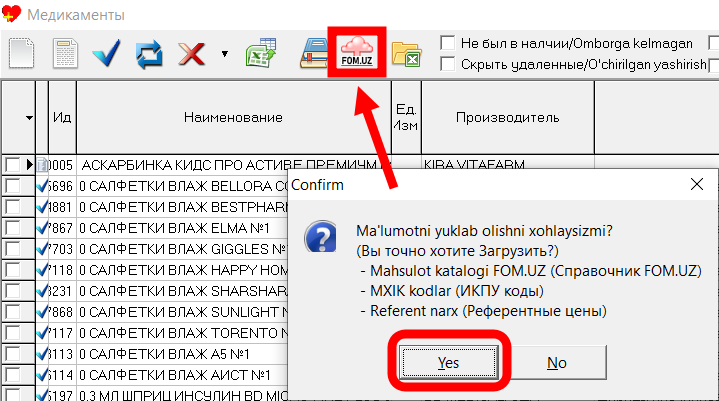Click the Ед. Изм column header
The width and height of the screenshot is (719, 401).
pyautogui.click(x=406, y=117)
